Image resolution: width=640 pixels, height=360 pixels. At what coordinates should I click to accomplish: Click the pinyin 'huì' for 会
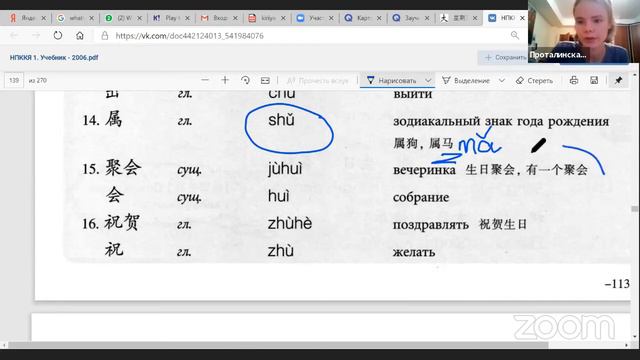pyautogui.click(x=278, y=196)
